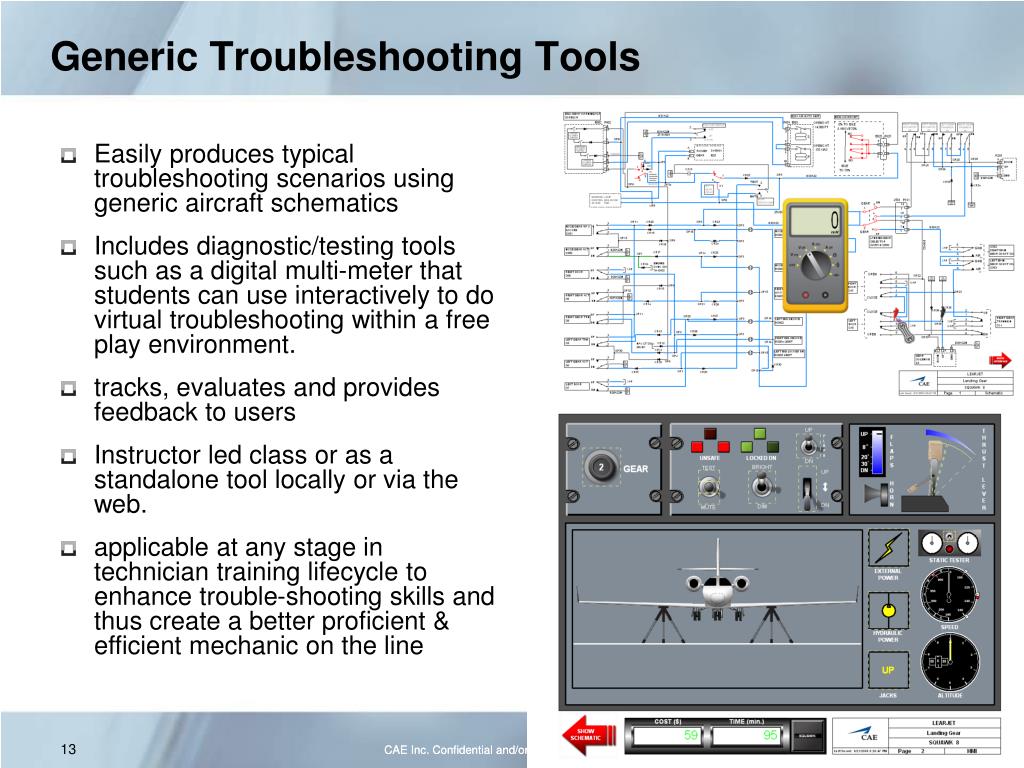Turn the multimeter rotary selector dial
The image size is (1024, 768).
(816, 264)
